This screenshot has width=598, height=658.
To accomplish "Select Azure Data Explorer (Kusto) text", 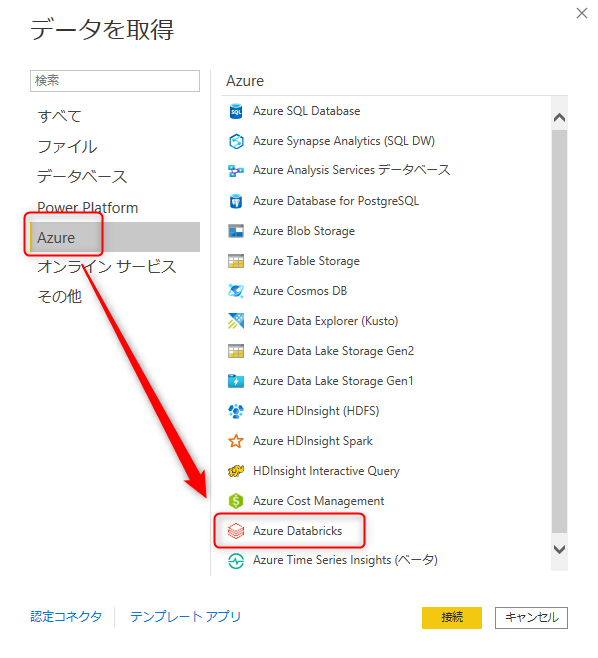I will [326, 321].
